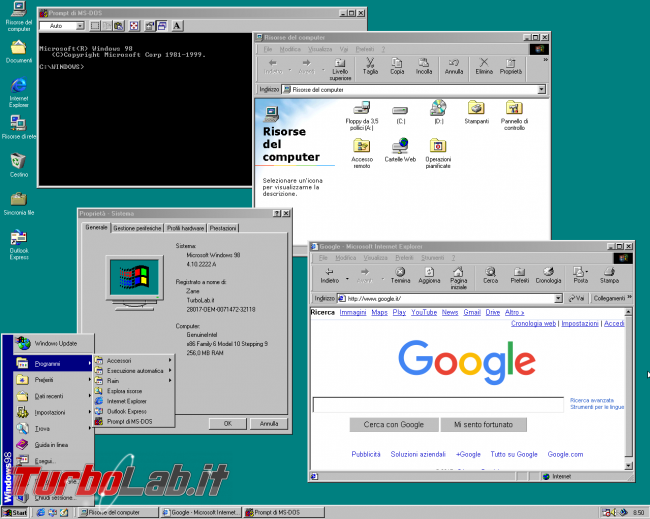Click the Google search input field

(438, 405)
